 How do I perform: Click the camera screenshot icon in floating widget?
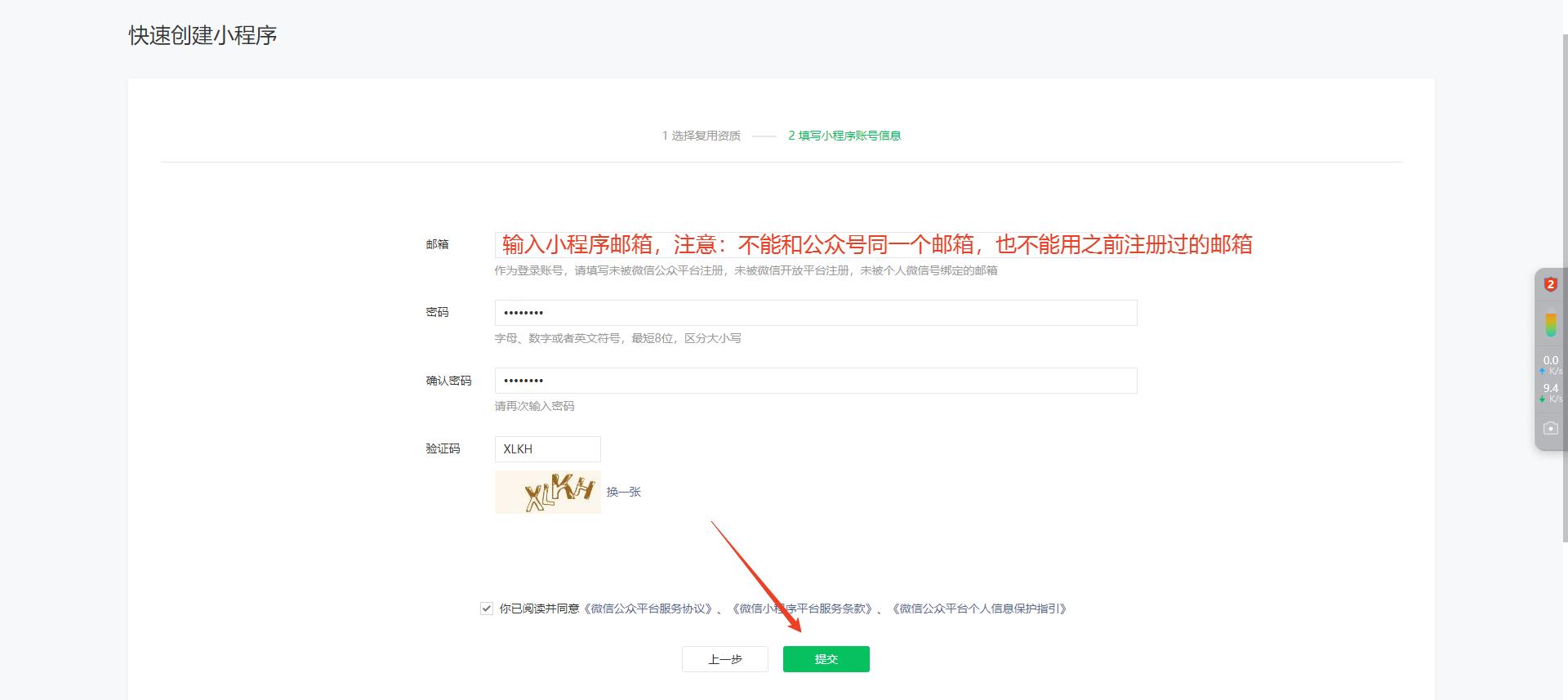click(1550, 428)
